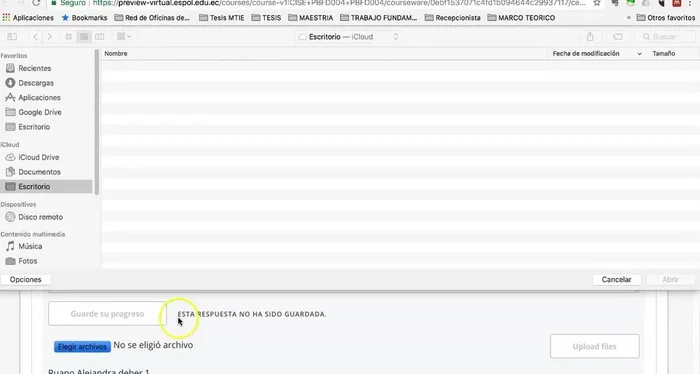Screen dimensions: 700x374
Task: Click Cancelar to dismiss file dialog
Action: click(617, 279)
